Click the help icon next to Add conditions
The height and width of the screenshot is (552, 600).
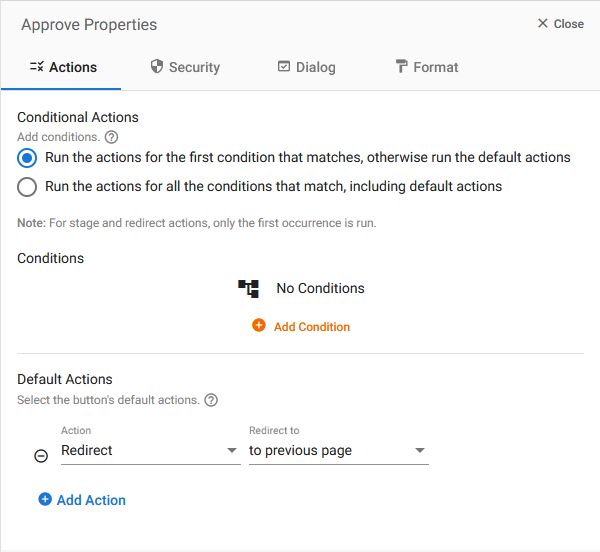coord(111,137)
